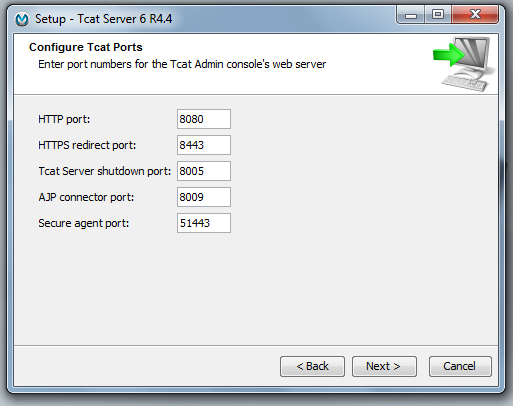Maximize the setup window
Viewport: 513px width, 406px height.
point(438,15)
